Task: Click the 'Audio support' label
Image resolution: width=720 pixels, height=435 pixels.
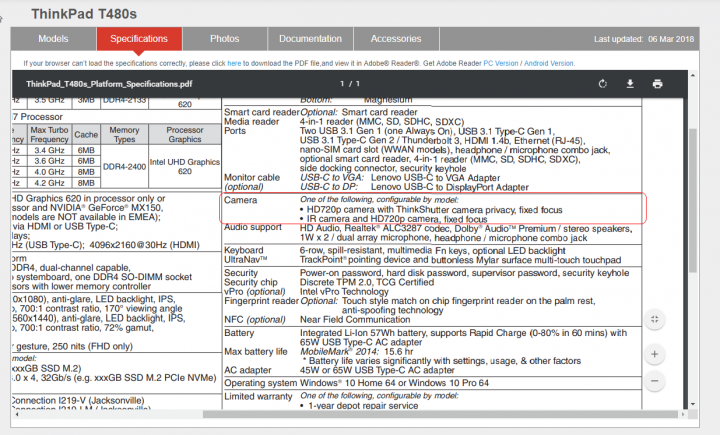Action: point(253,227)
